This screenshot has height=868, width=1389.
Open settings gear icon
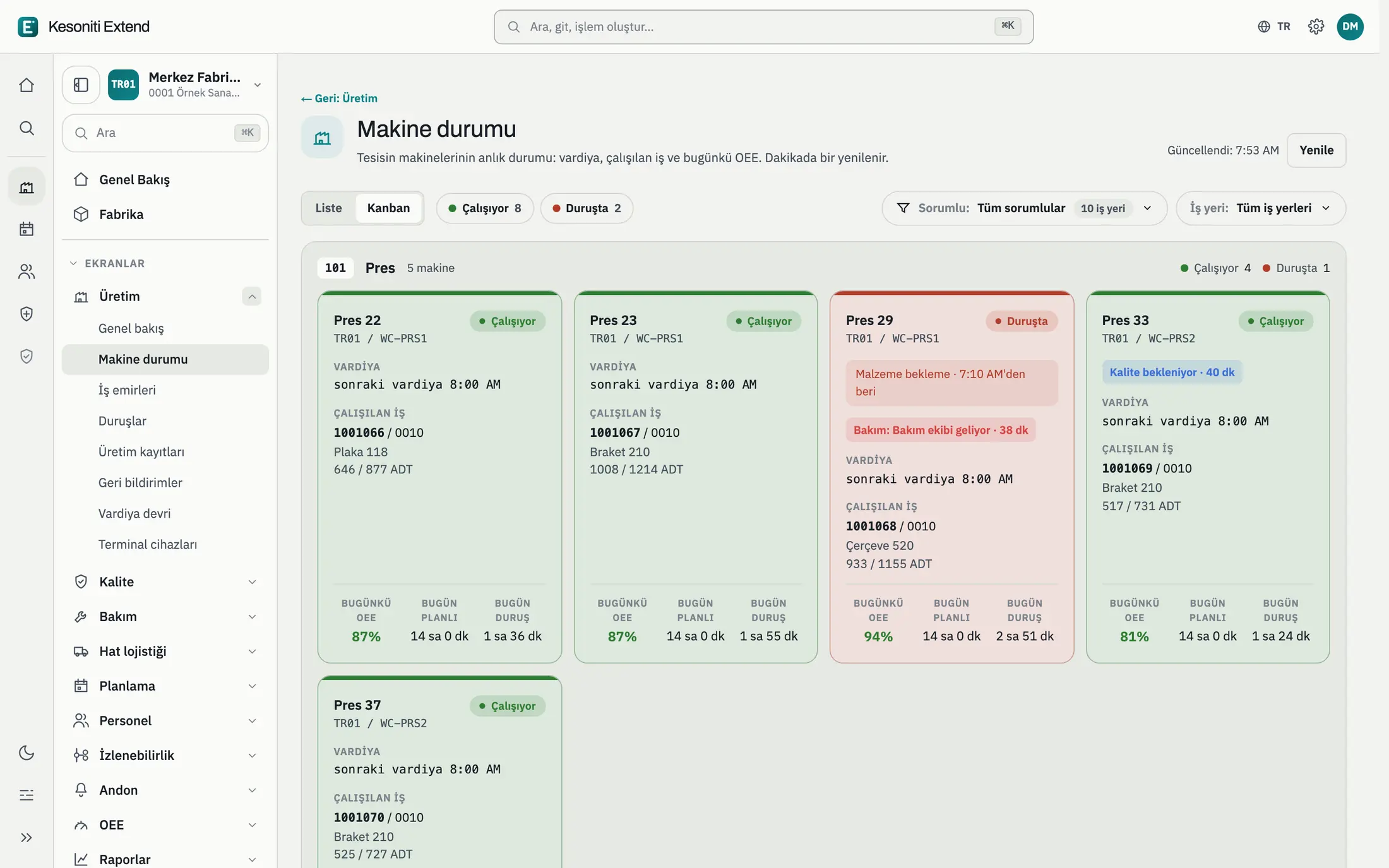click(x=1316, y=27)
